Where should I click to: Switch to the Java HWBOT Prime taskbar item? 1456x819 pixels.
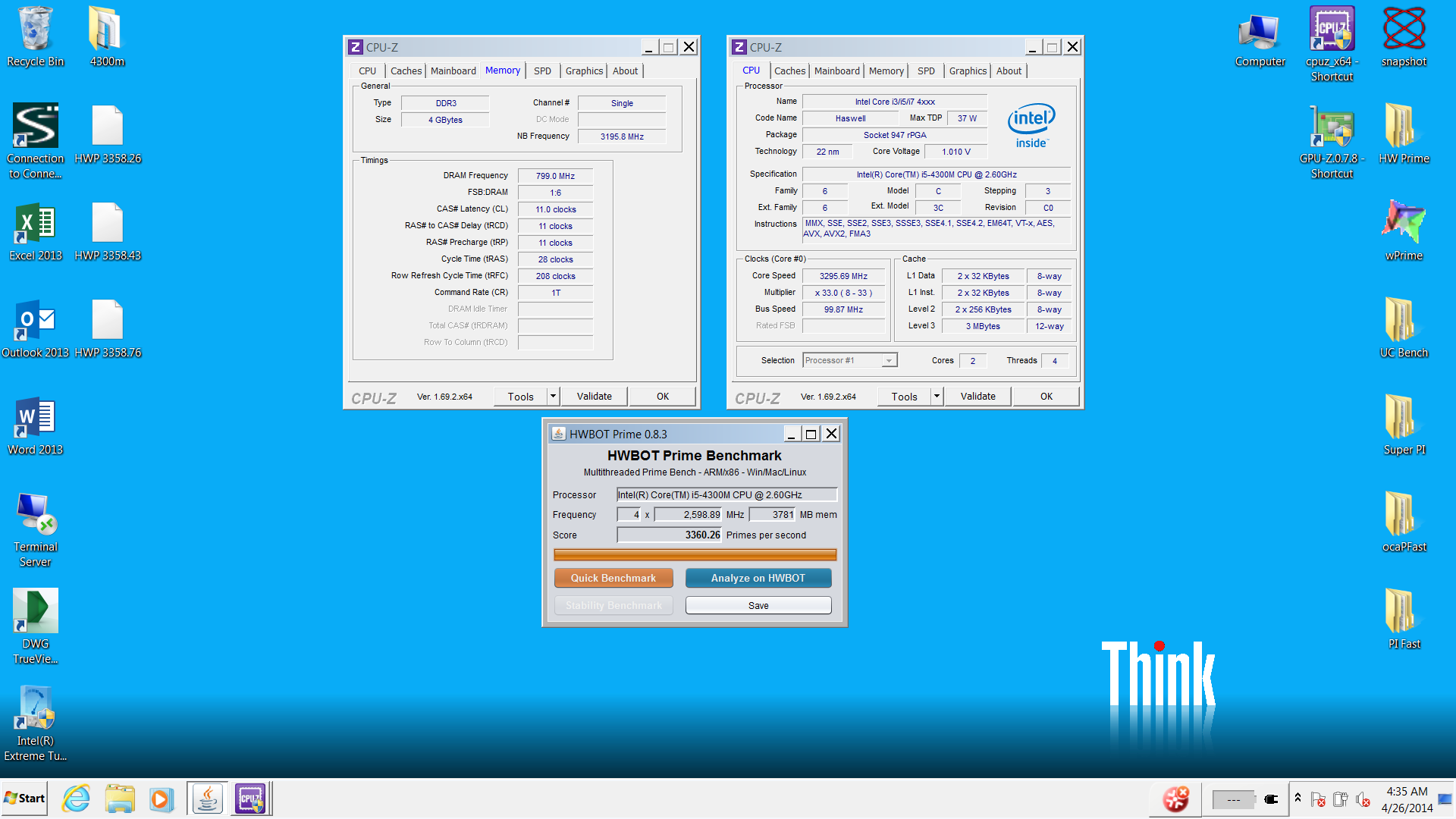click(207, 799)
